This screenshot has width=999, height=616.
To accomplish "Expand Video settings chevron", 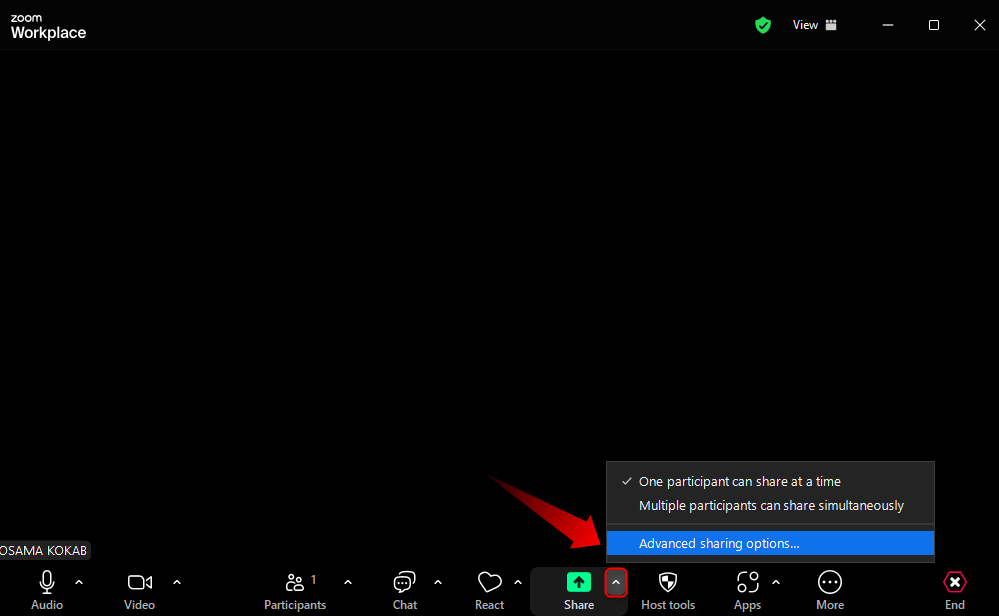I will click(176, 580).
